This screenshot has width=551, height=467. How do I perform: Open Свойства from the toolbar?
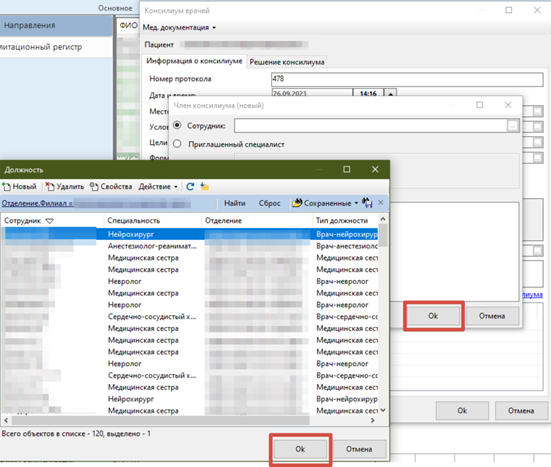click(111, 187)
